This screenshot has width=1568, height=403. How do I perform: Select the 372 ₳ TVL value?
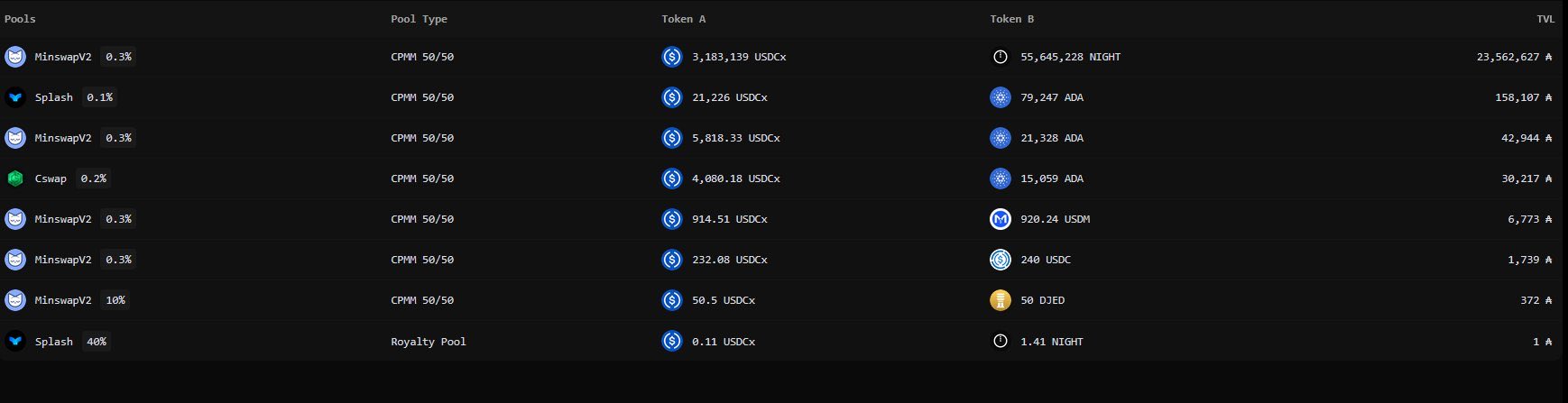pyautogui.click(x=1536, y=300)
